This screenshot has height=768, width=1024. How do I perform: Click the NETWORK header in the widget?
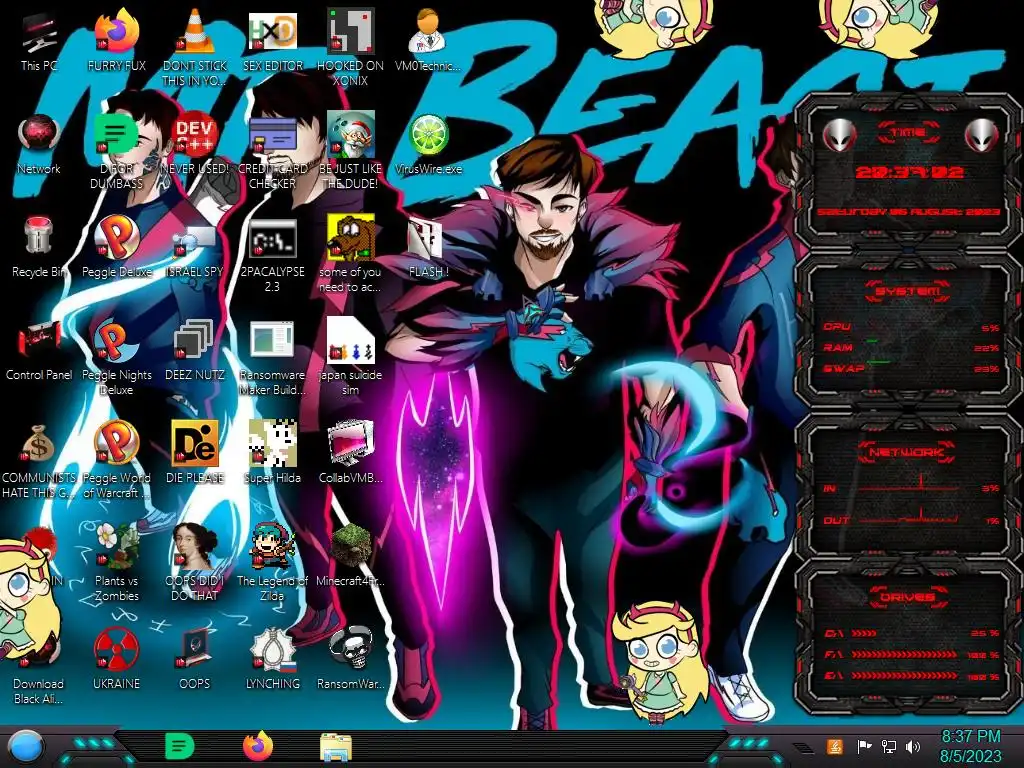click(907, 452)
